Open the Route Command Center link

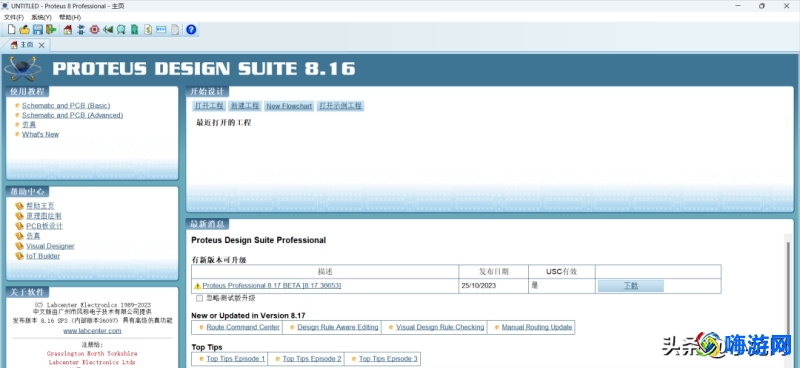(243, 327)
